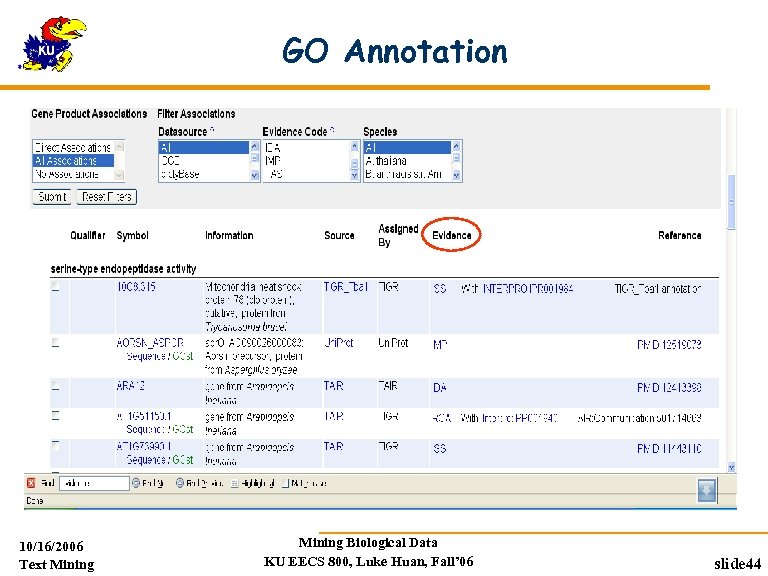Screen dimensions: 768x576
Task: Click the Information column header
Action: (x=229, y=235)
